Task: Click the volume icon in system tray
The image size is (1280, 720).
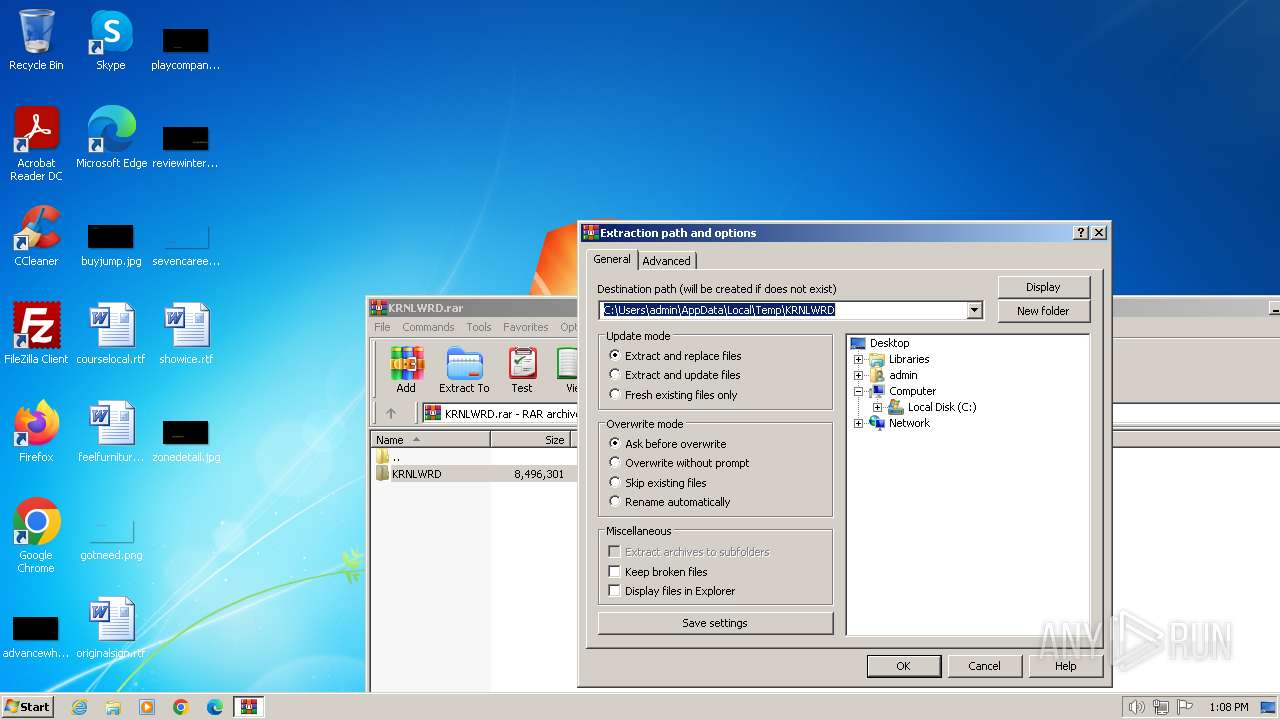Action: tap(1136, 707)
